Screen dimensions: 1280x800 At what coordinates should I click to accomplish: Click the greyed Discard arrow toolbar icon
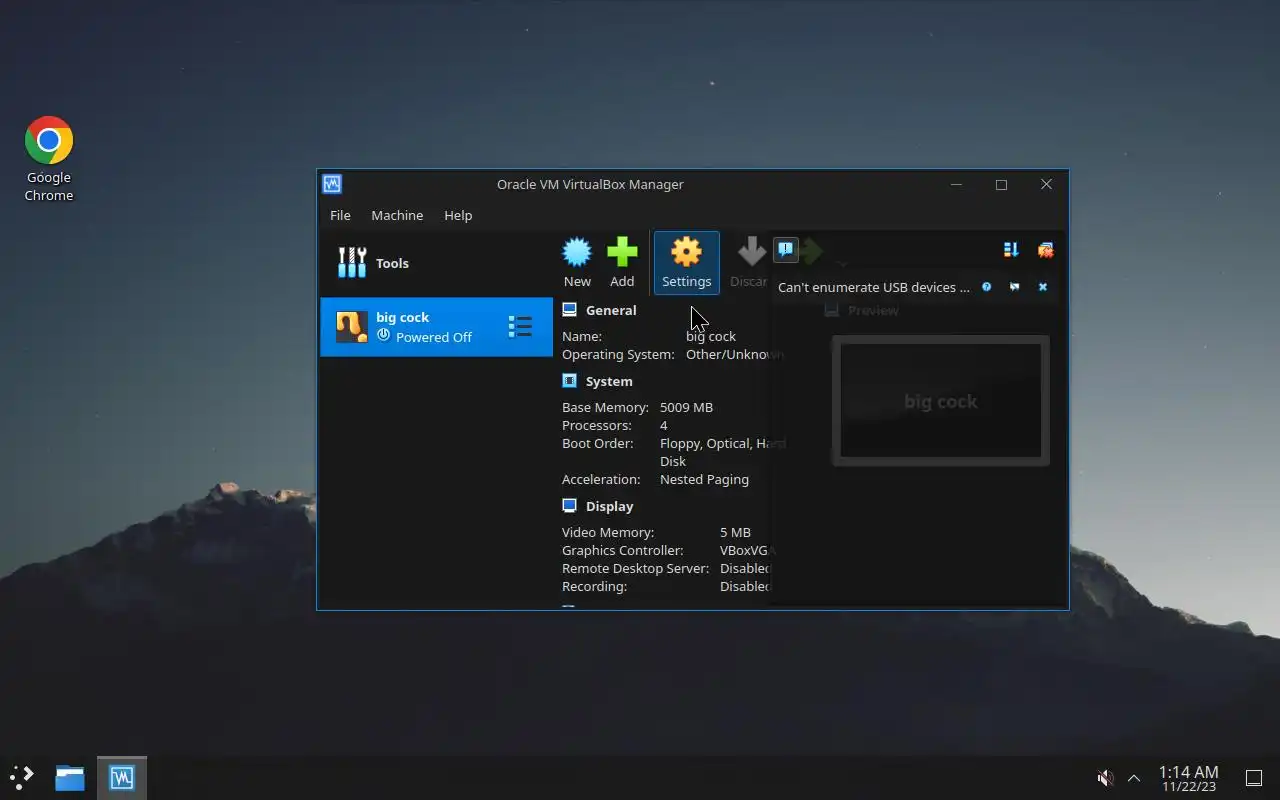coord(751,252)
